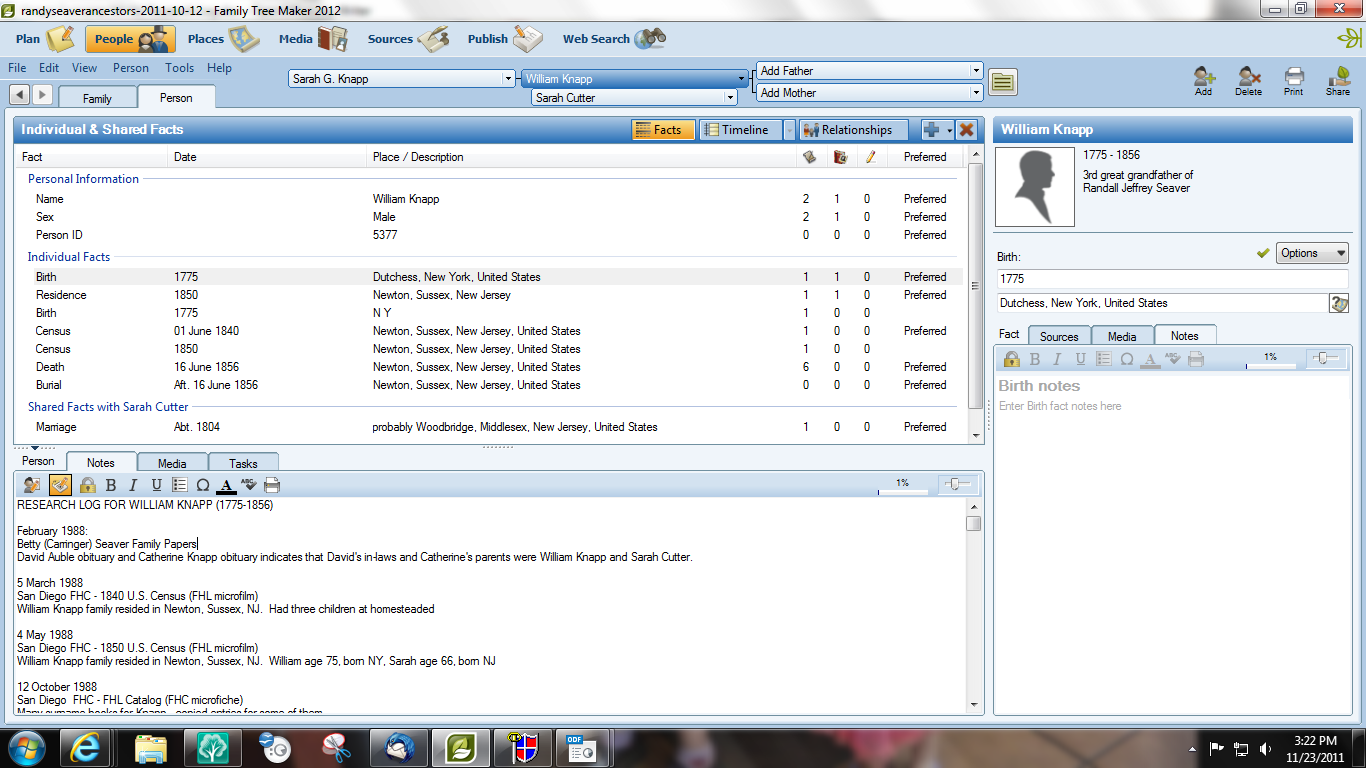Click the Print icon in top toolbar

[1294, 80]
